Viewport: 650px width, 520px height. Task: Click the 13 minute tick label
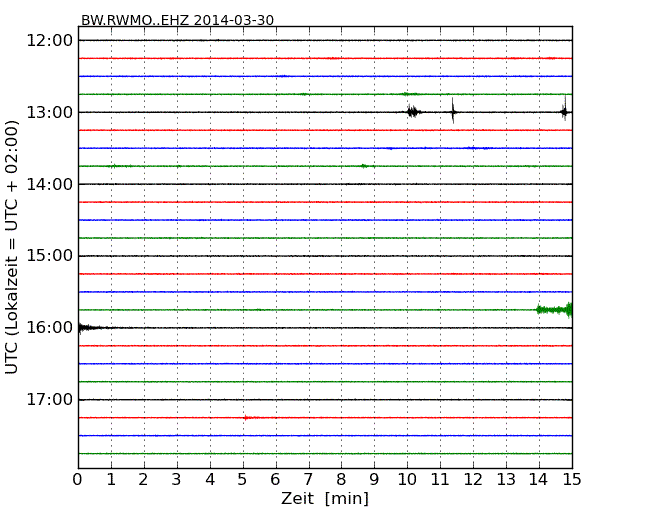506,480
